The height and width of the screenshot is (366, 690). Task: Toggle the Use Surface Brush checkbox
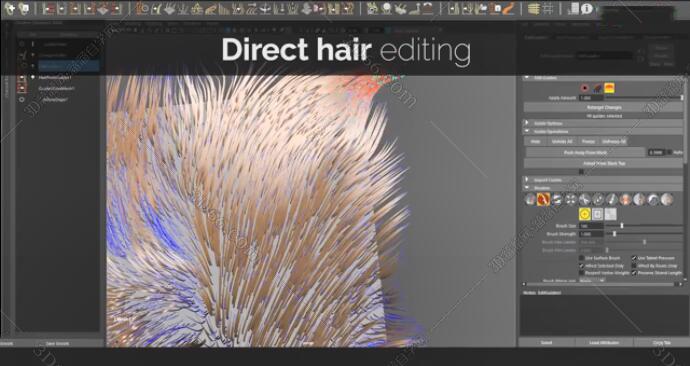(x=581, y=258)
